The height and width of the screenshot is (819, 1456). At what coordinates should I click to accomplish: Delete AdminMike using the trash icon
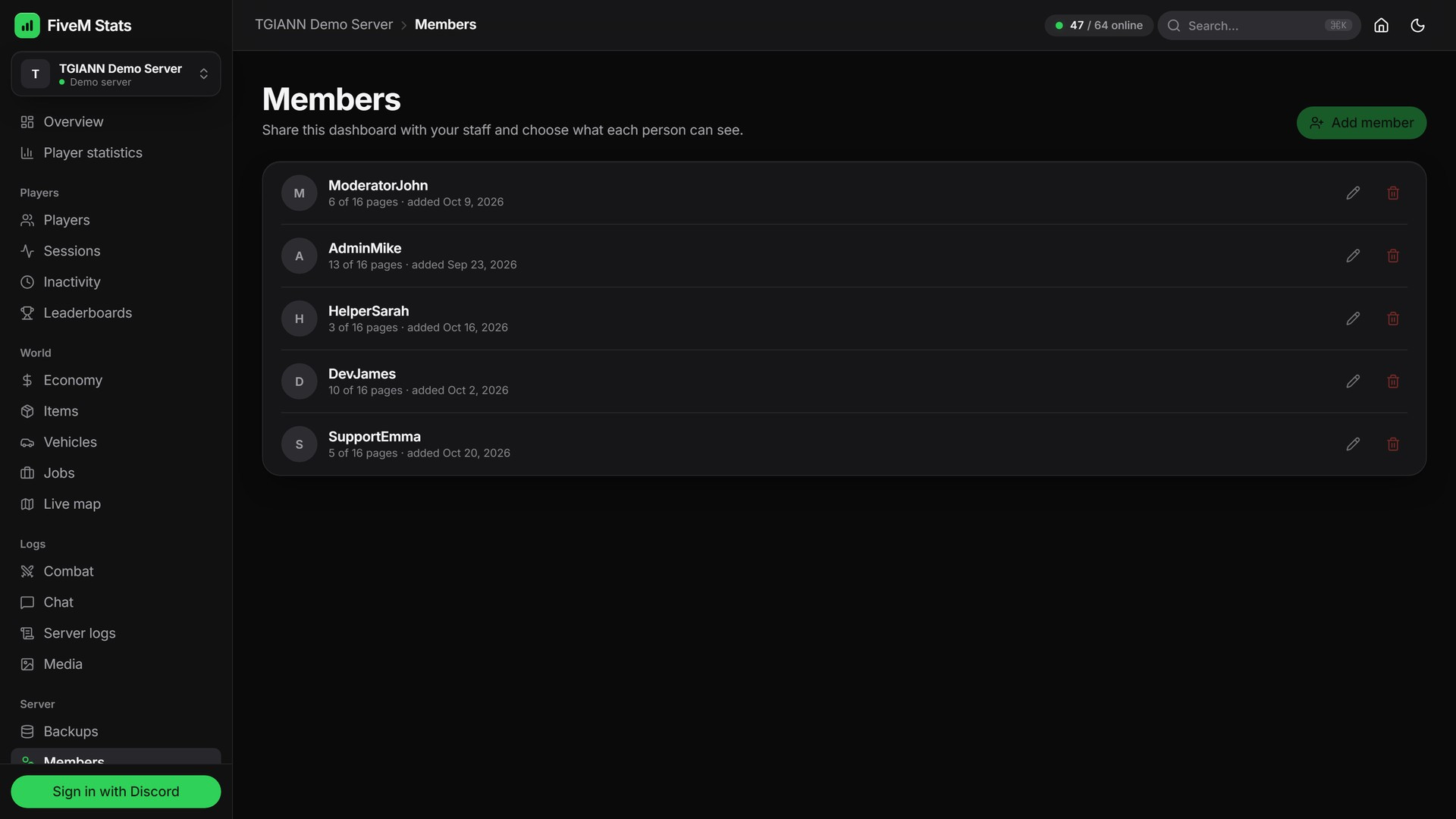coord(1393,256)
